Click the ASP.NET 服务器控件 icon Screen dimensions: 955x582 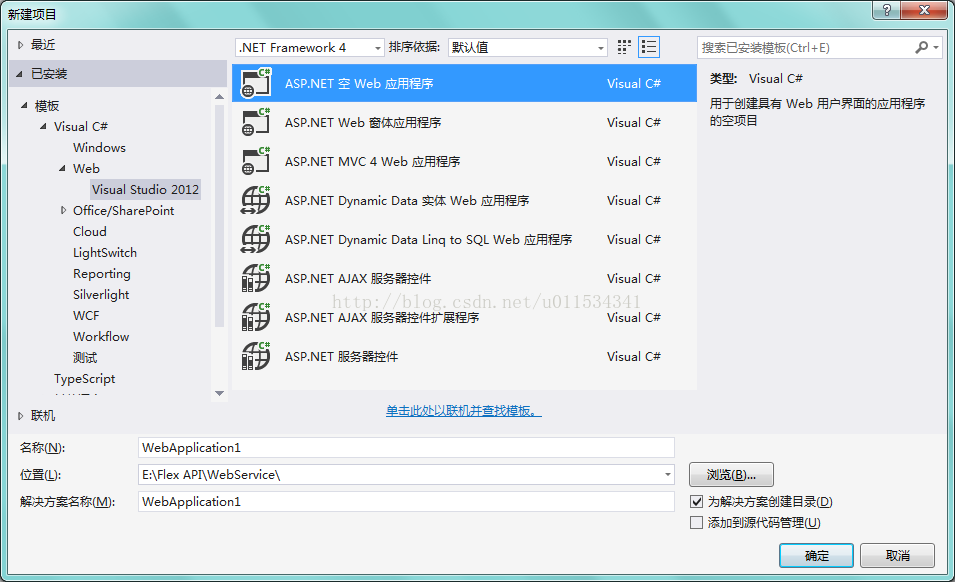pyautogui.click(x=256, y=356)
